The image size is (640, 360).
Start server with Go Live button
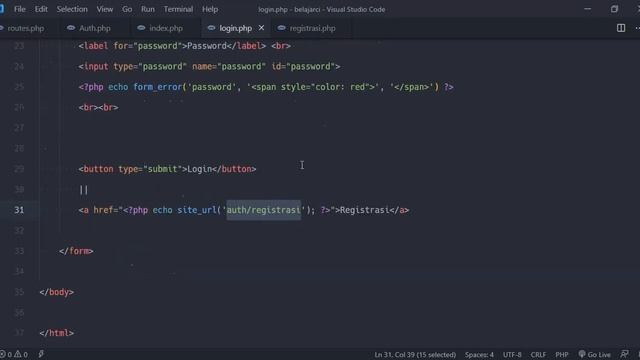pos(595,354)
